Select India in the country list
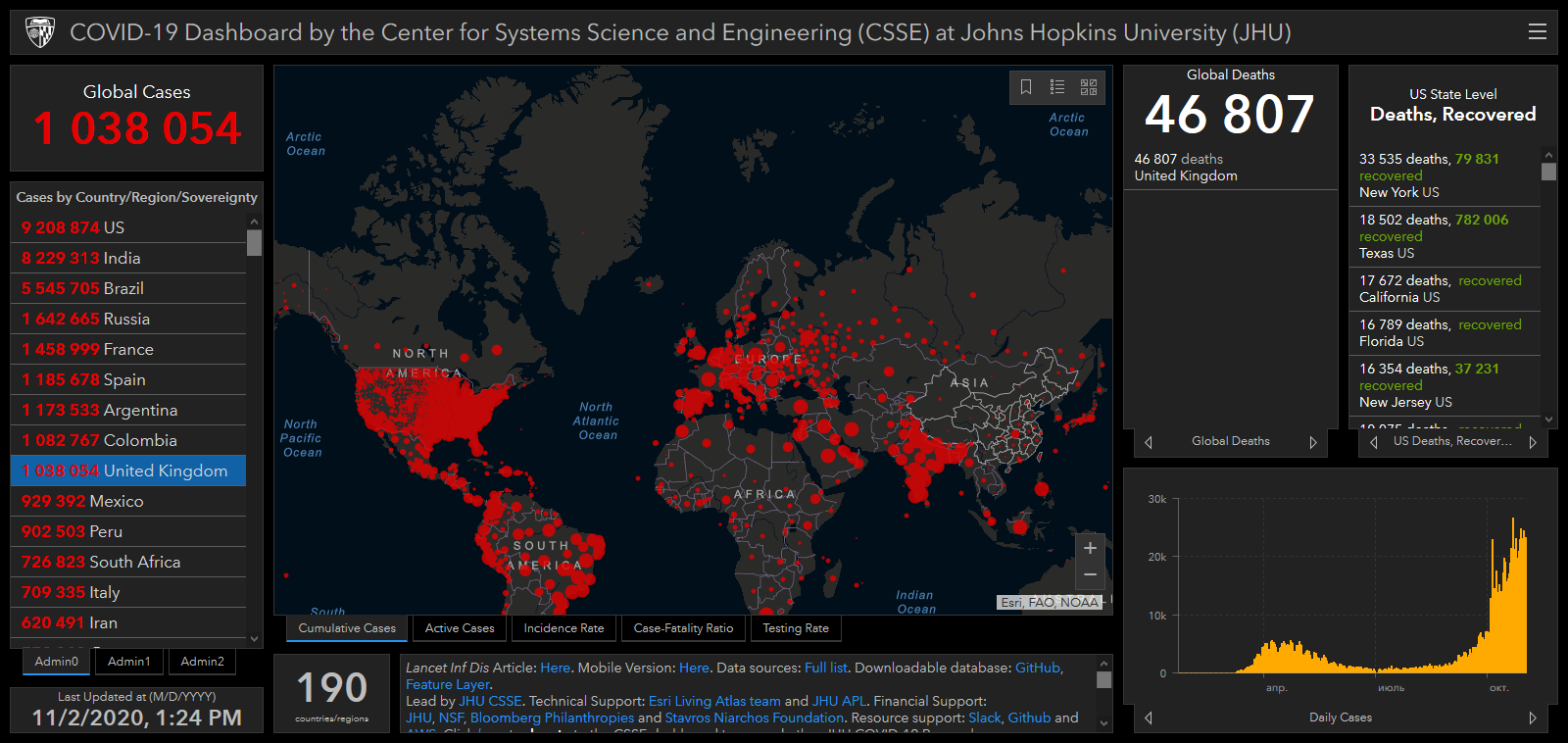The image size is (1568, 743). pos(128,258)
